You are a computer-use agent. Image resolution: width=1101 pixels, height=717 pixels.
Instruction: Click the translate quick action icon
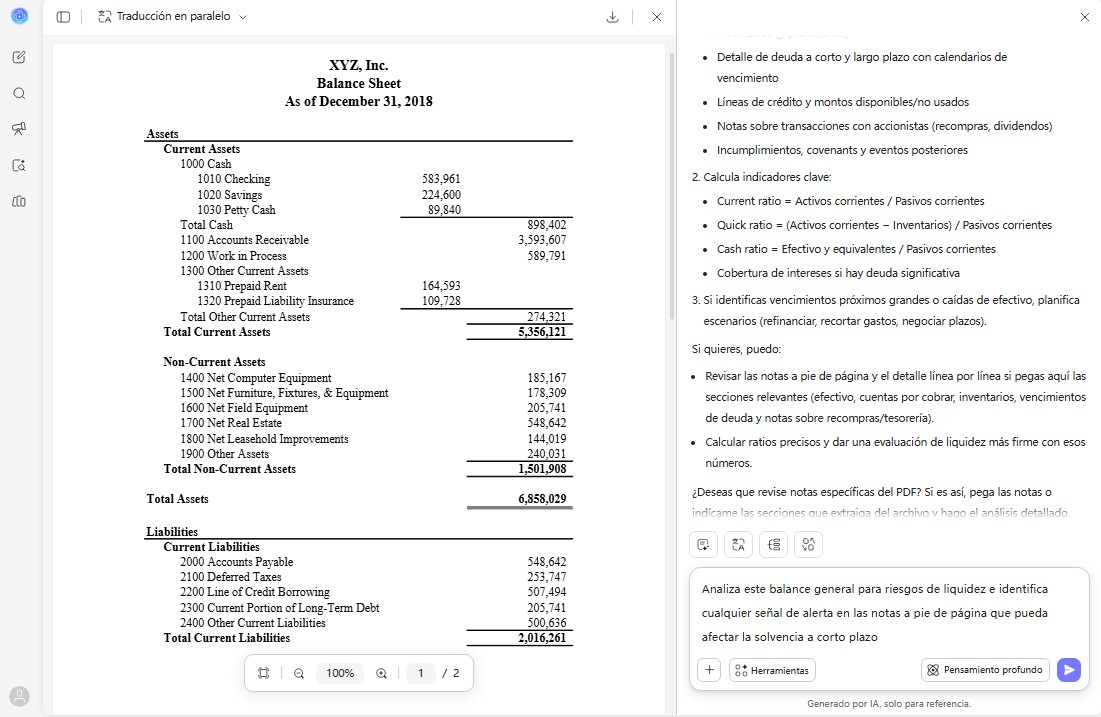click(x=738, y=544)
